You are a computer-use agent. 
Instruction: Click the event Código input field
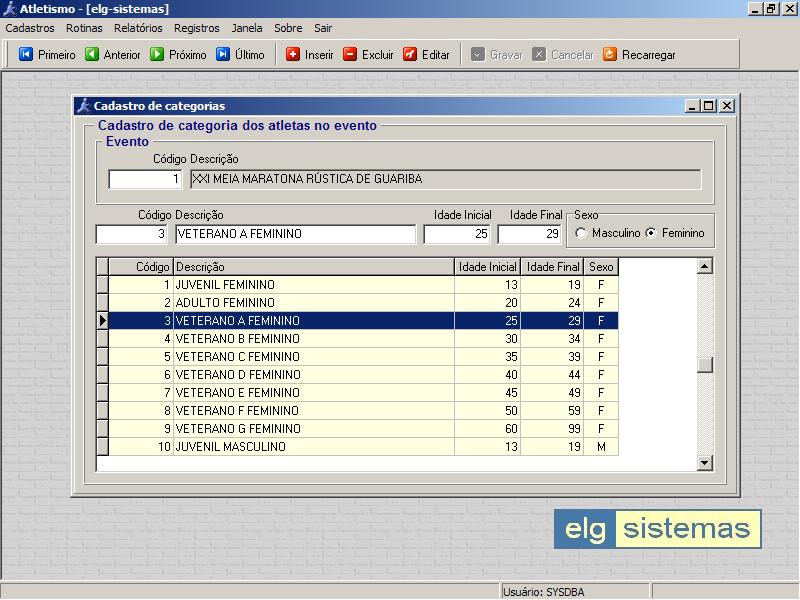[145, 179]
